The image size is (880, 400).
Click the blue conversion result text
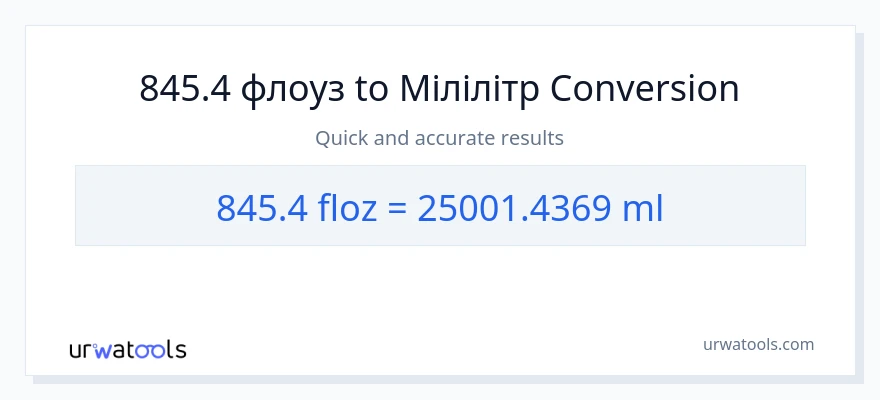(440, 207)
